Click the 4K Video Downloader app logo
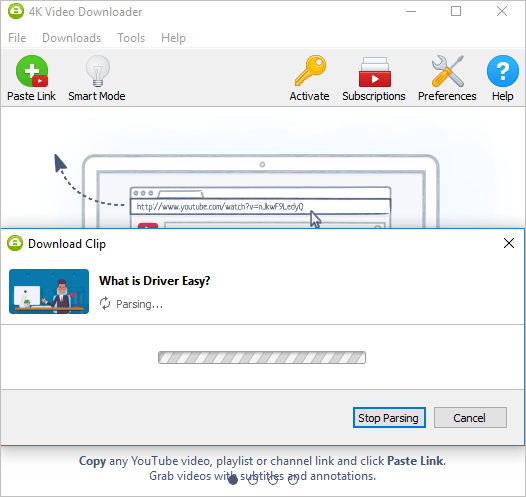The width and height of the screenshot is (526, 497). click(x=16, y=11)
